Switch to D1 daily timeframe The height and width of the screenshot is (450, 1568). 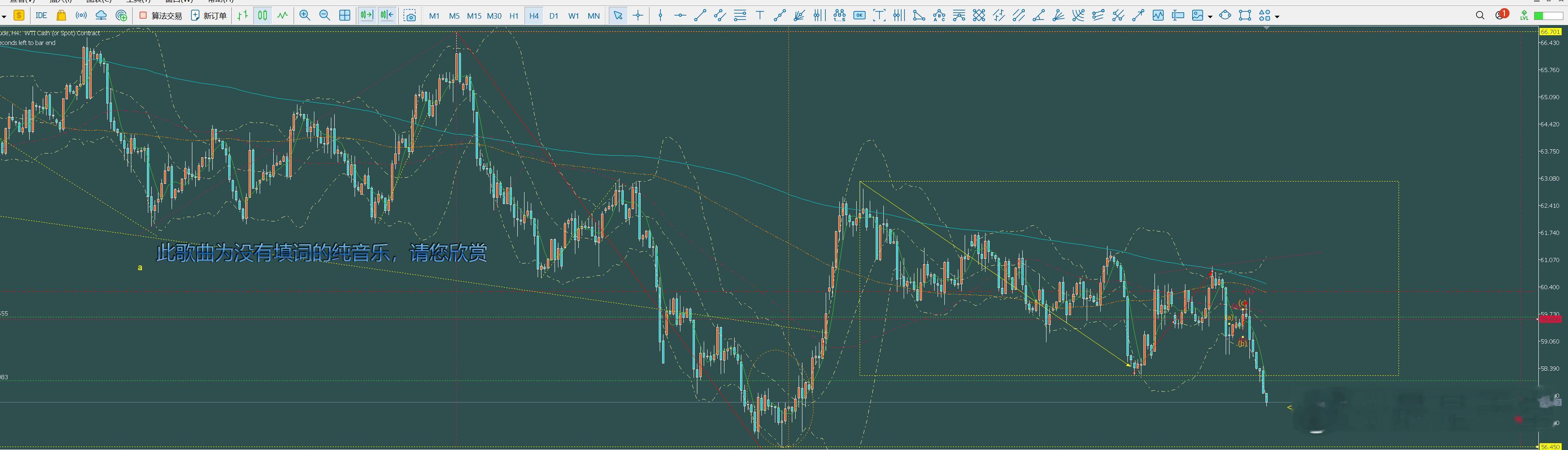point(553,16)
